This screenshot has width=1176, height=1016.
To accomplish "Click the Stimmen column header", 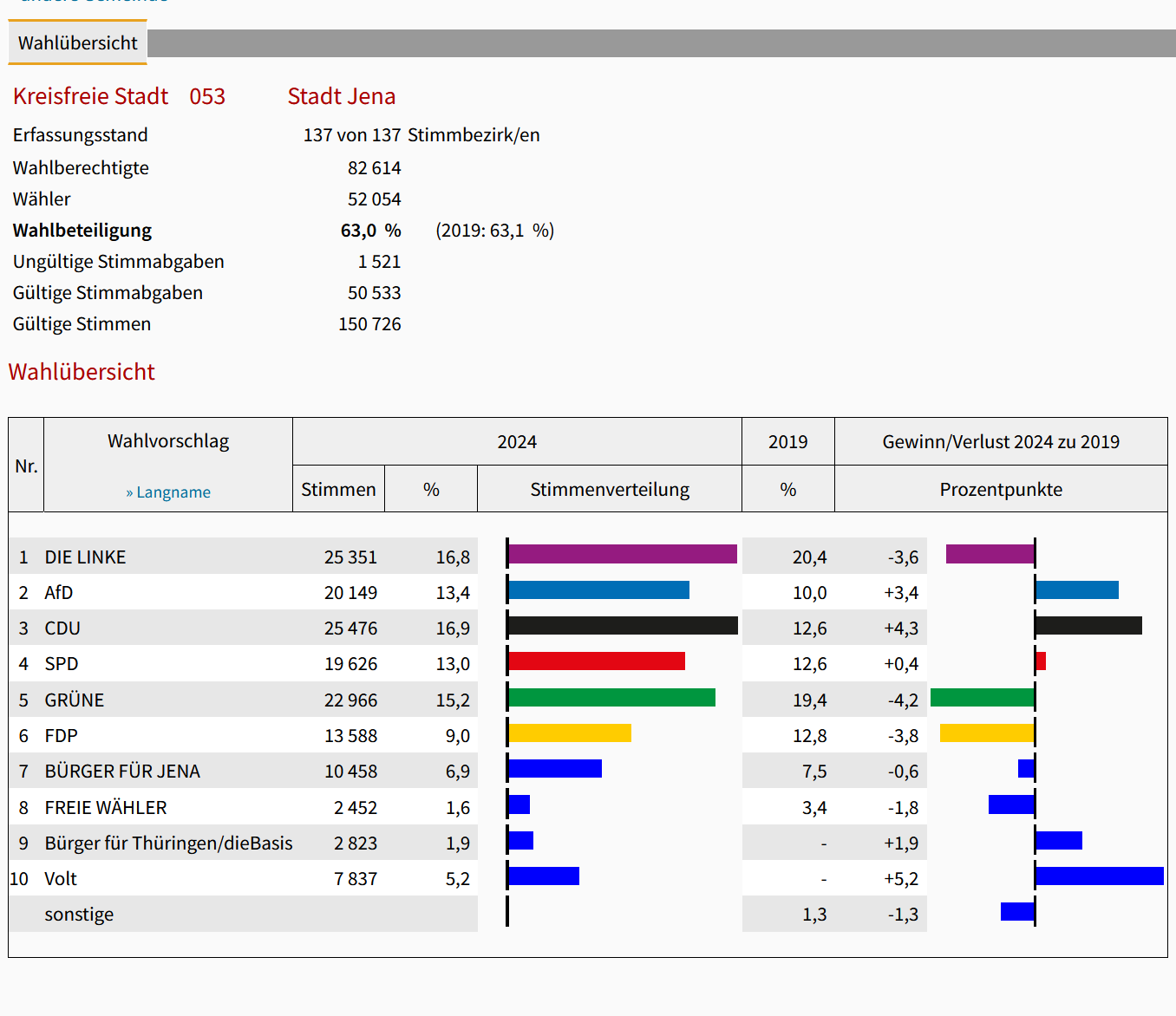I will click(338, 490).
